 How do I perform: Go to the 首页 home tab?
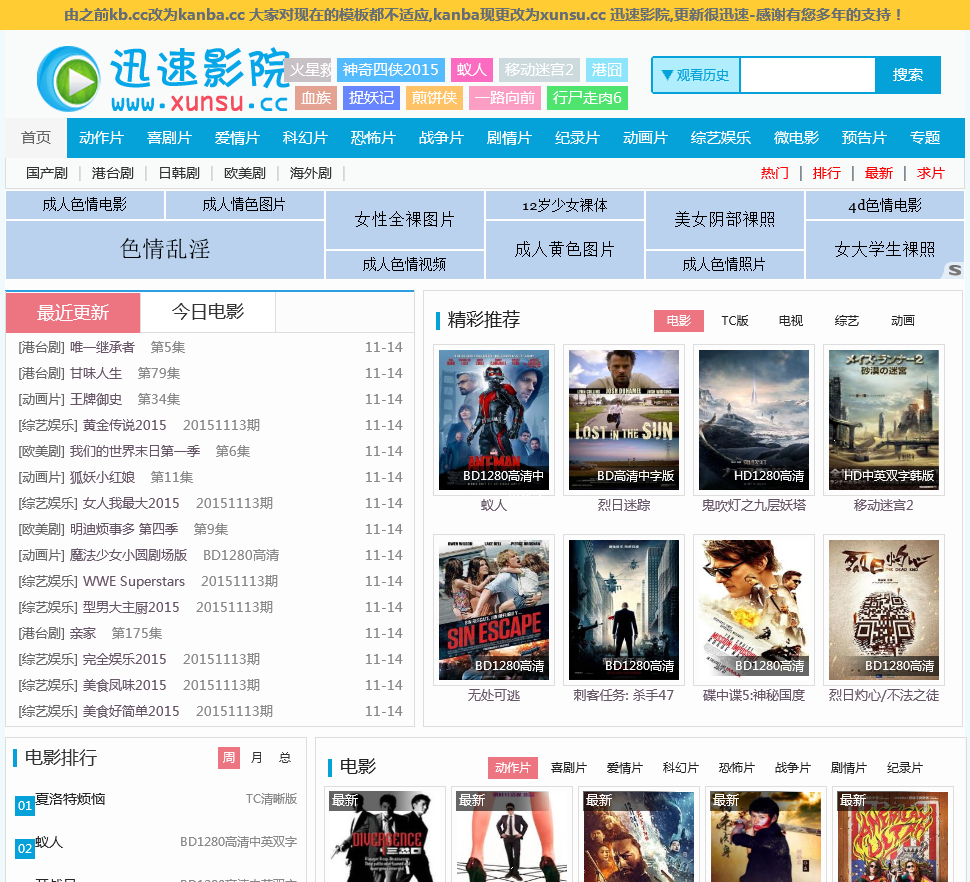click(36, 137)
